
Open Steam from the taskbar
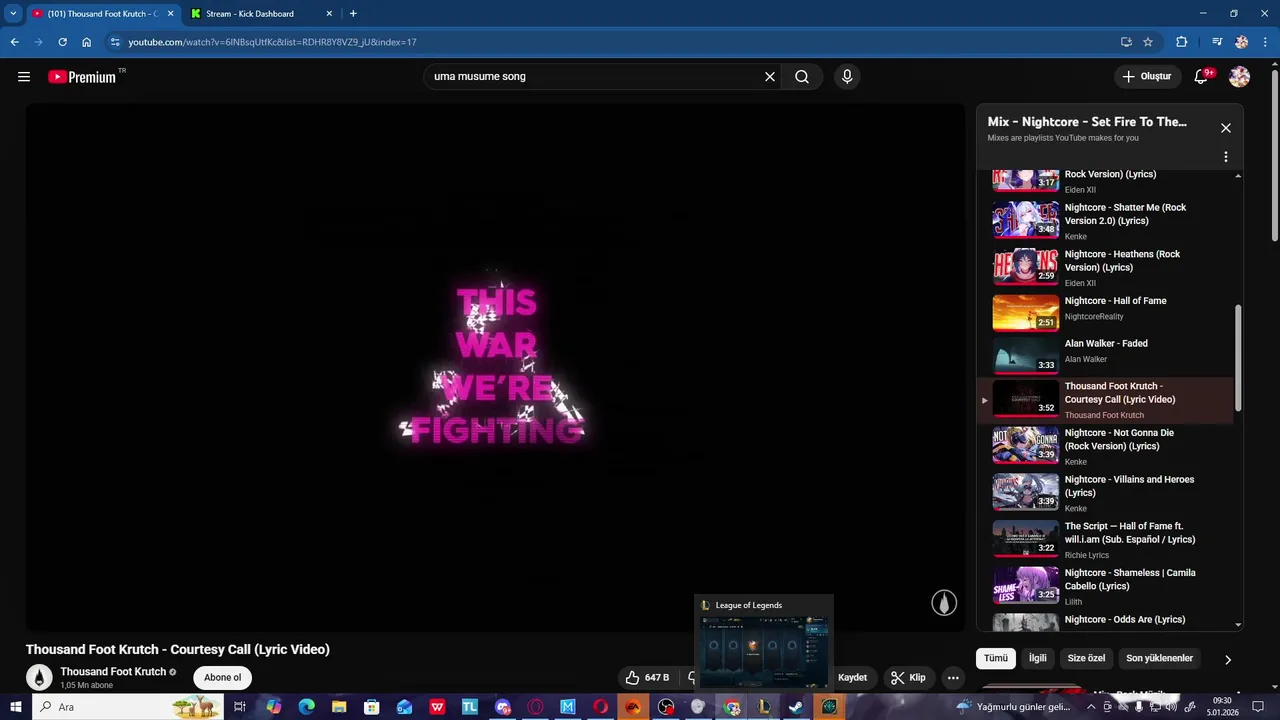pos(796,707)
